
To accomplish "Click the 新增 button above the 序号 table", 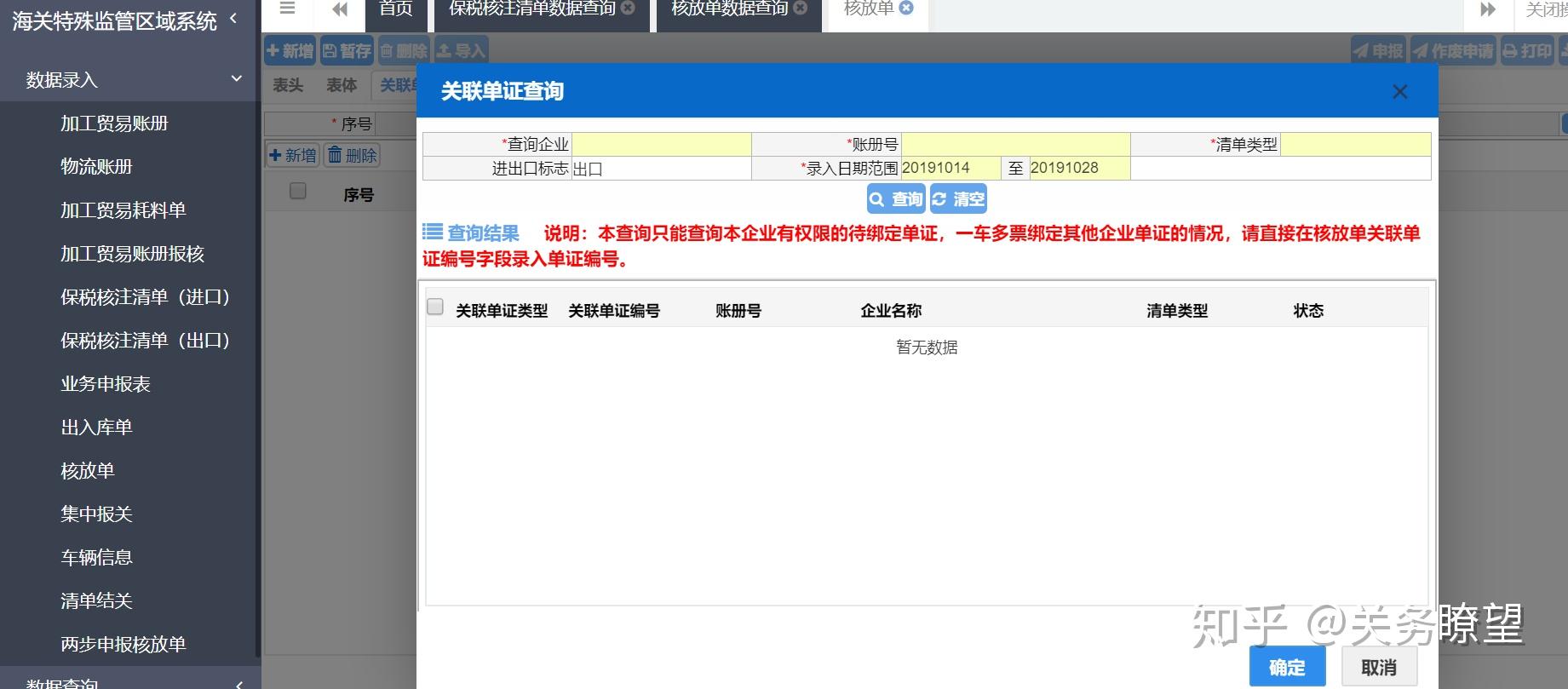I will pyautogui.click(x=292, y=155).
